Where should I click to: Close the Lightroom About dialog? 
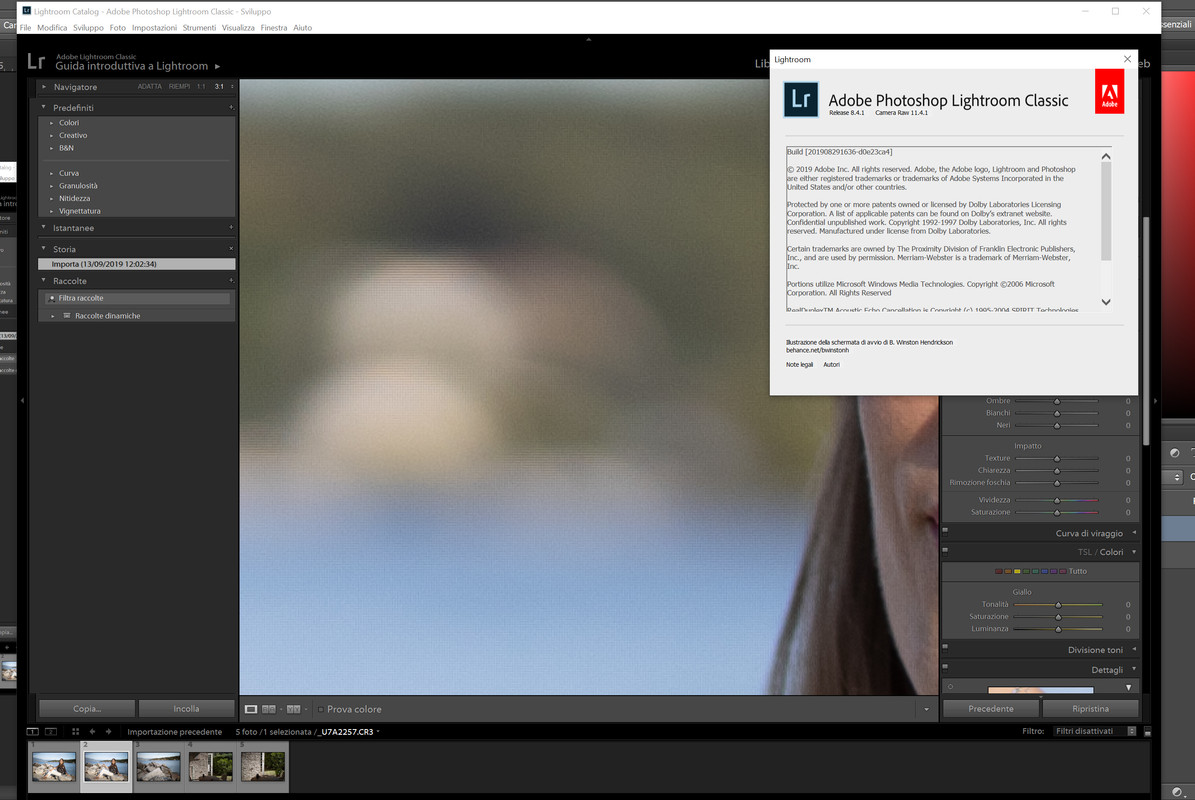click(x=1127, y=59)
